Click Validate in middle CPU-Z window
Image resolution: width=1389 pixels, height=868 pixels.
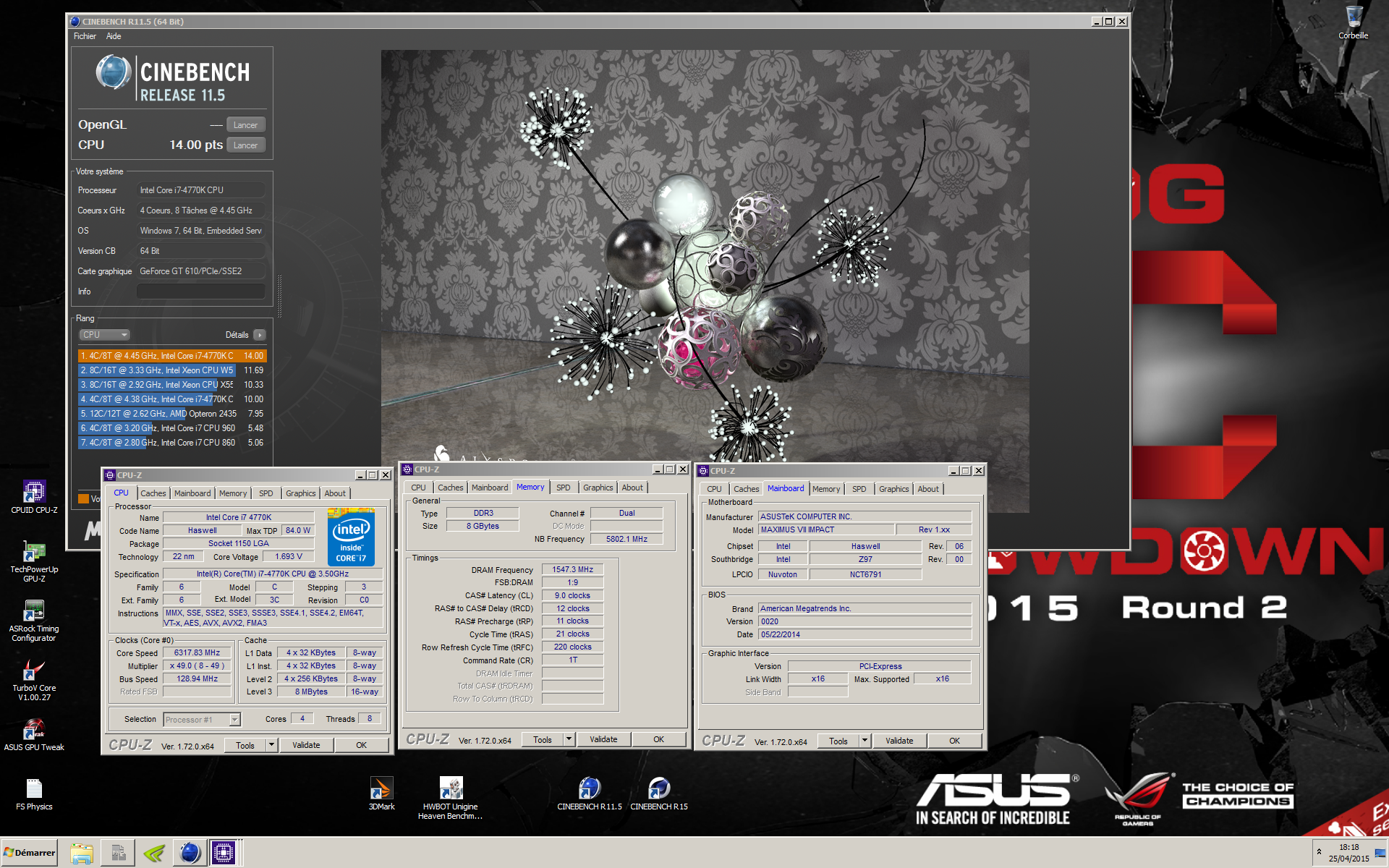603,739
